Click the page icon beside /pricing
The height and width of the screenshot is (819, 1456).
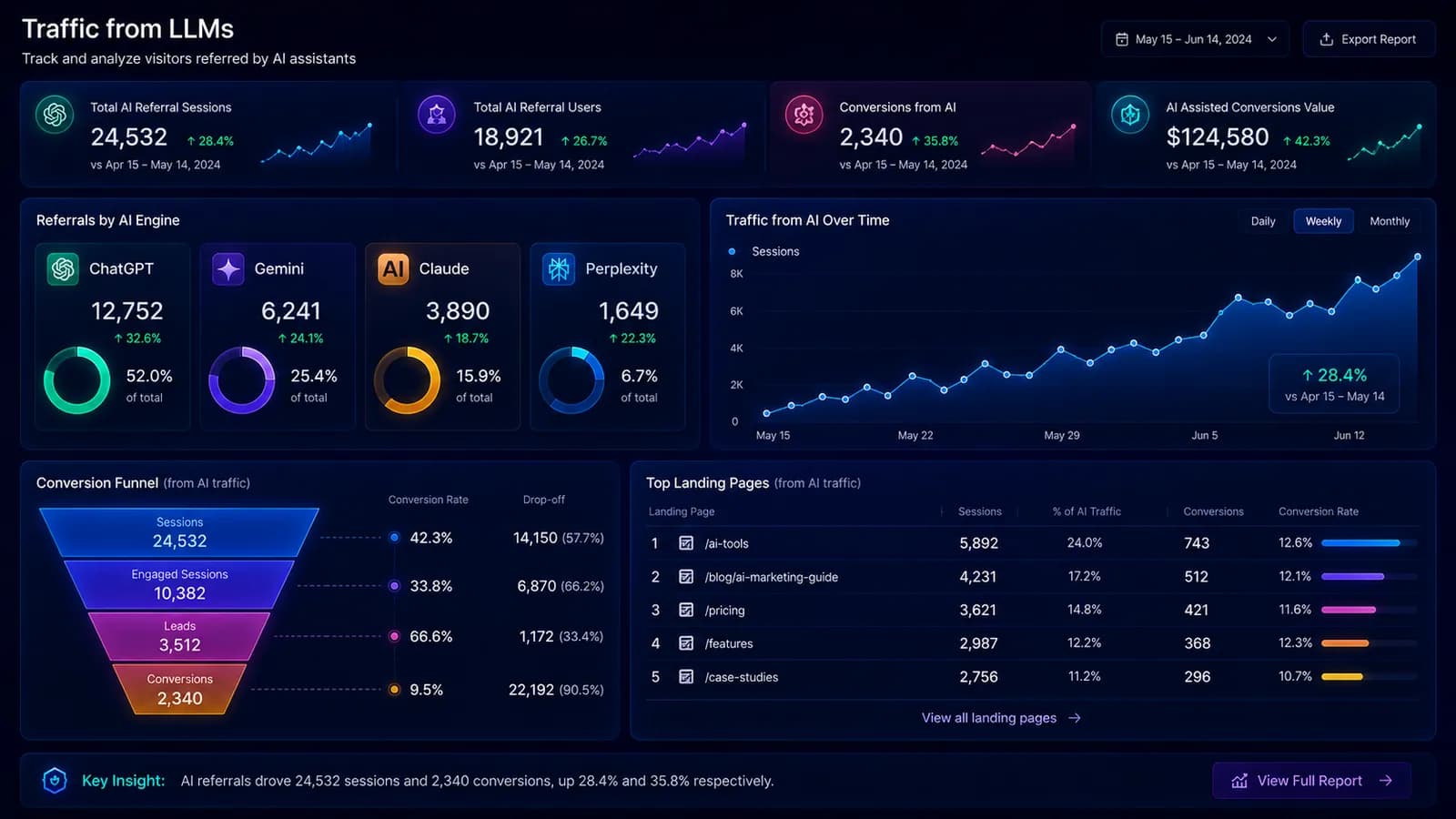point(686,610)
